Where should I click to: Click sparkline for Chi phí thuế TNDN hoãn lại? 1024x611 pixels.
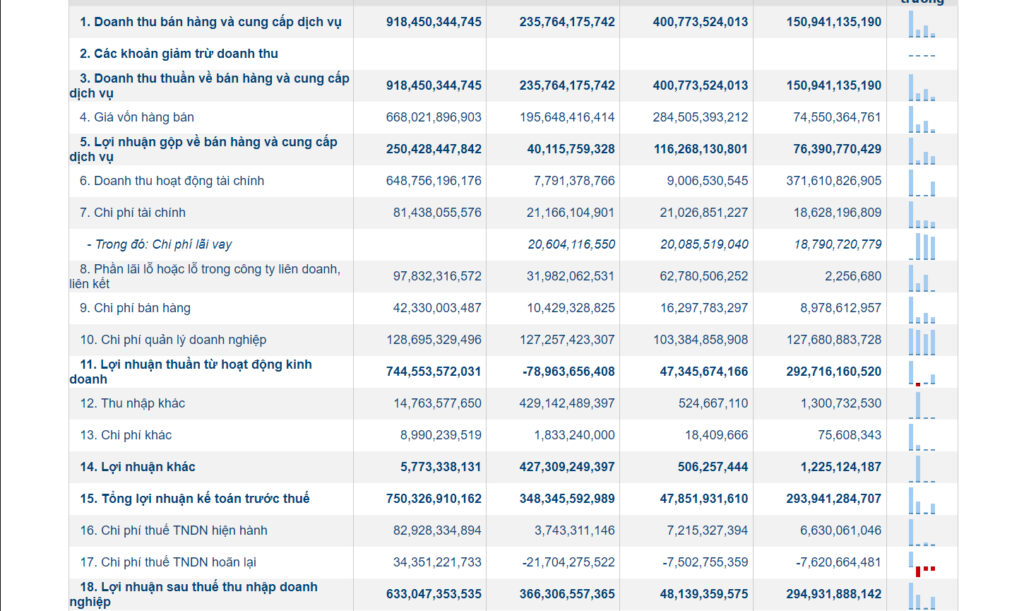click(x=921, y=564)
